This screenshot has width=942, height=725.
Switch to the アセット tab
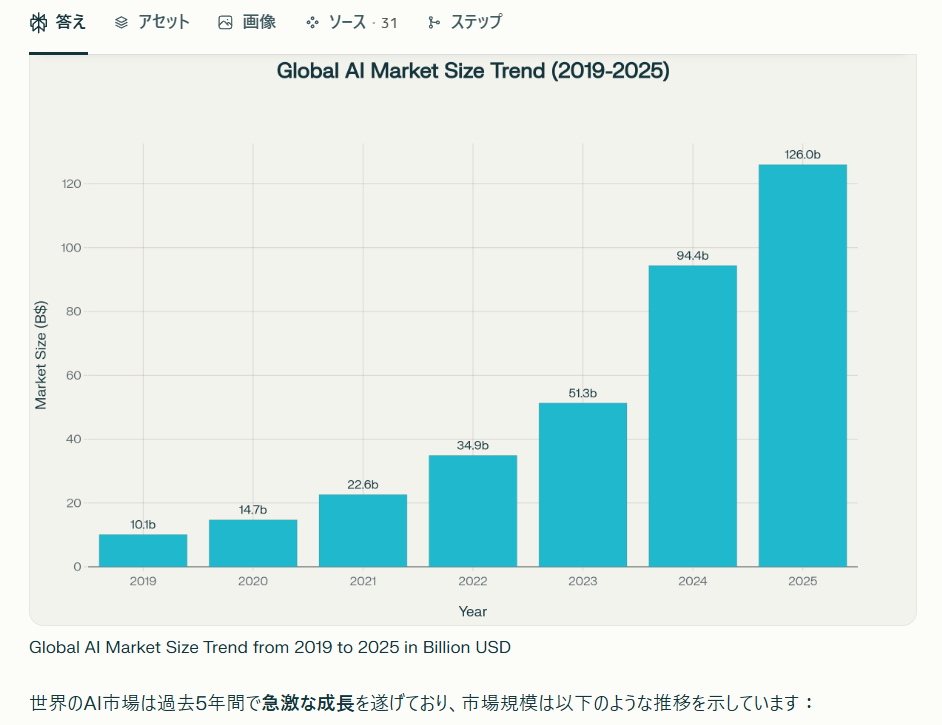pyautogui.click(x=163, y=22)
